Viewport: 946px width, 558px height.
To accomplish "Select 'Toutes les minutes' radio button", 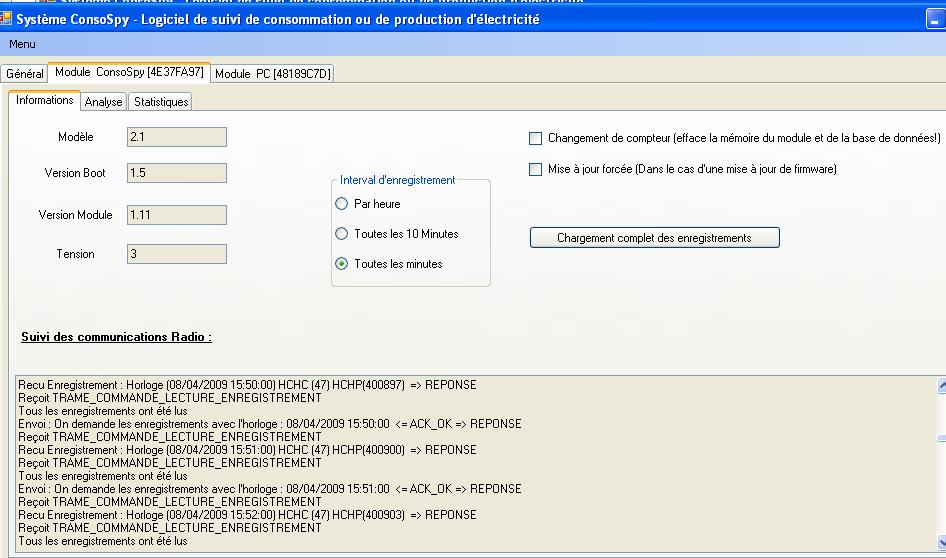I will 342,264.
